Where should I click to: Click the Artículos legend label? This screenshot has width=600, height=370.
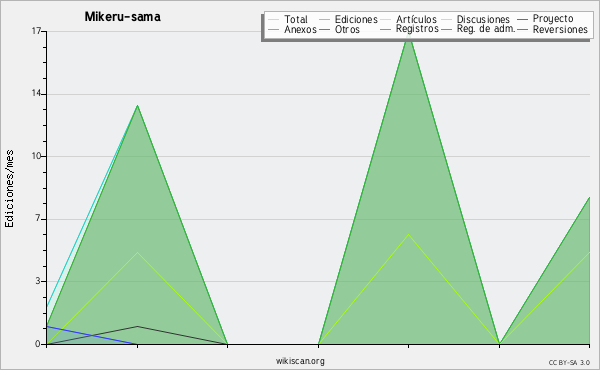point(416,19)
